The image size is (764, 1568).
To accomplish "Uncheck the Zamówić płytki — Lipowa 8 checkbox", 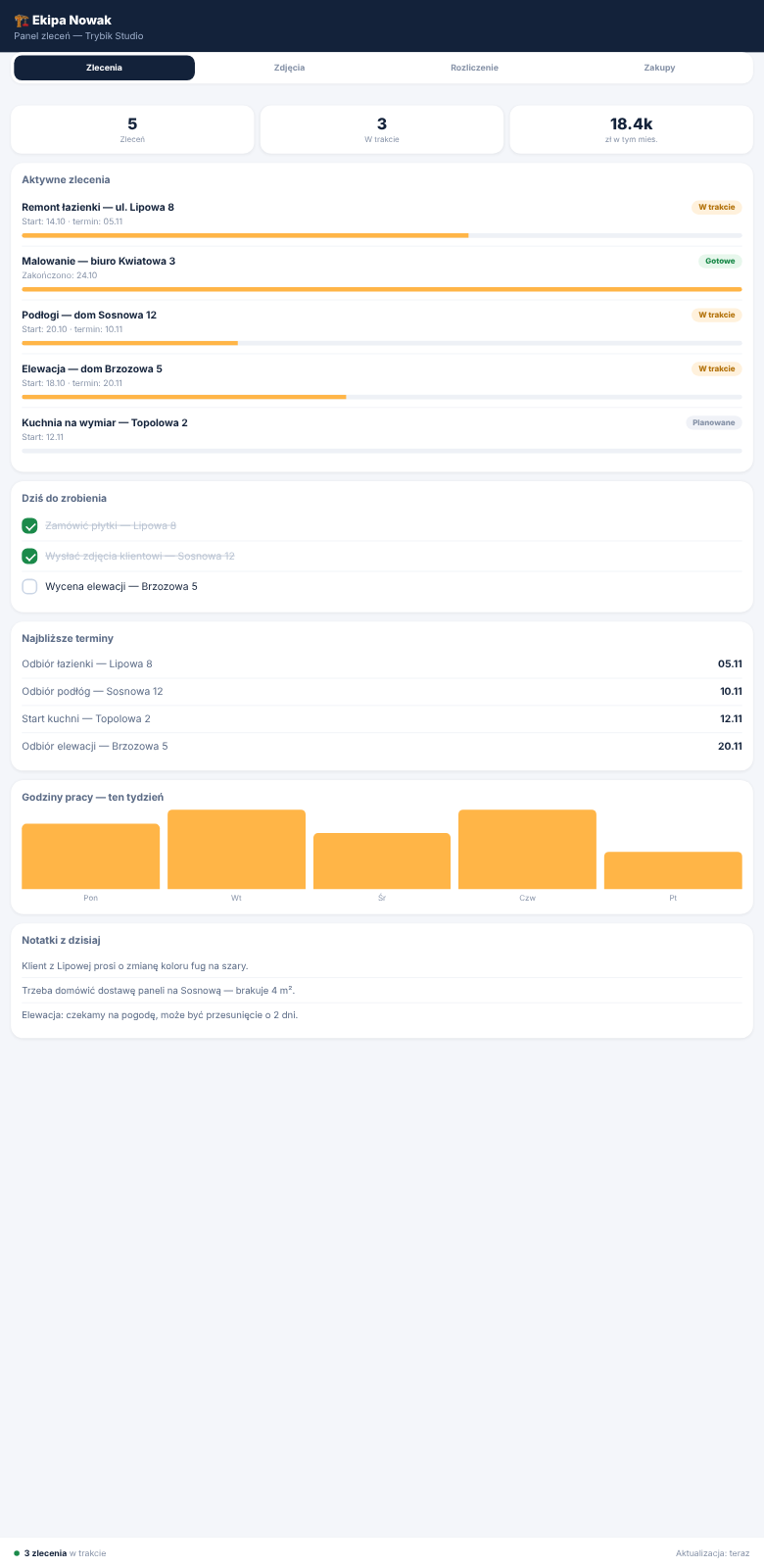I will pyautogui.click(x=29, y=526).
